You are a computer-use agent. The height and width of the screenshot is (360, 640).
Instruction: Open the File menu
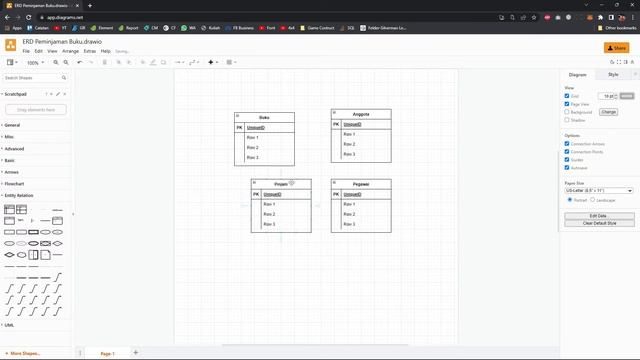tap(26, 51)
